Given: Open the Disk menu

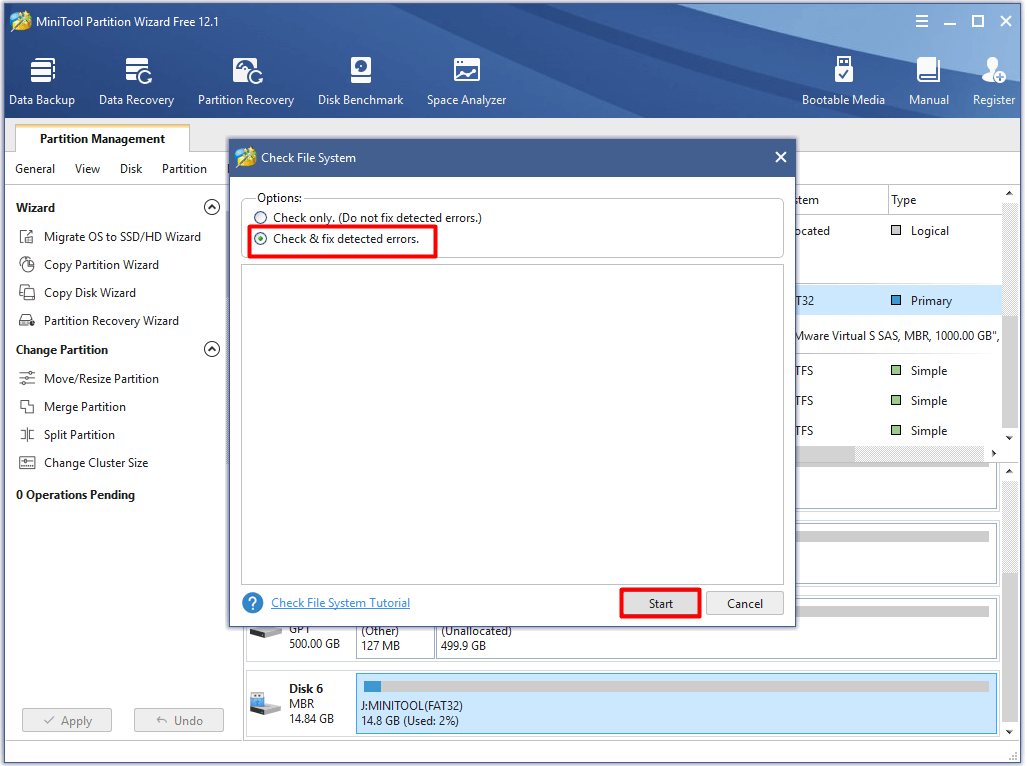Looking at the screenshot, I should tap(131, 169).
